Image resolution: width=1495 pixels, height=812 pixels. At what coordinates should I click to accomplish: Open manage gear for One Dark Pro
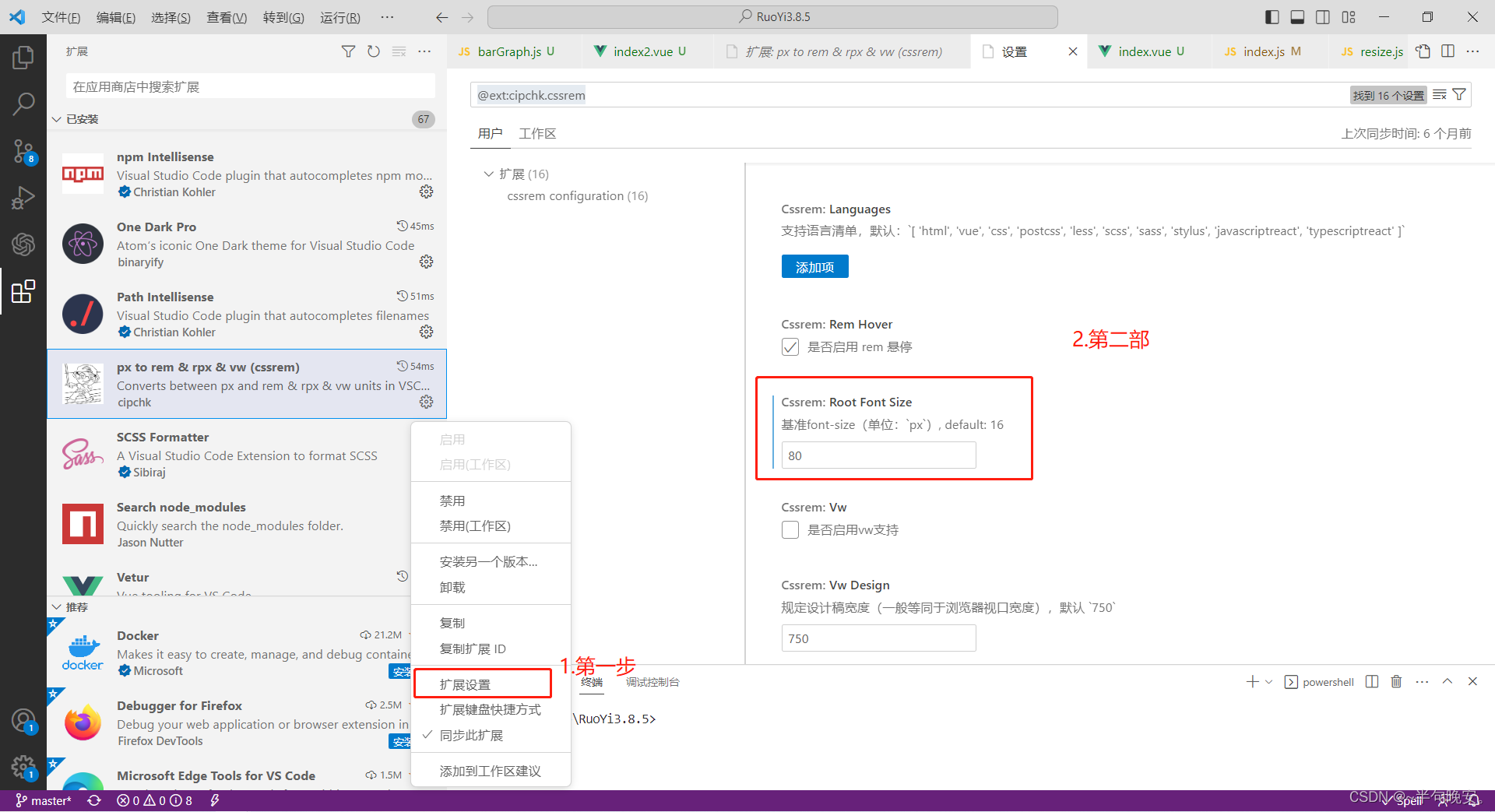click(x=426, y=262)
